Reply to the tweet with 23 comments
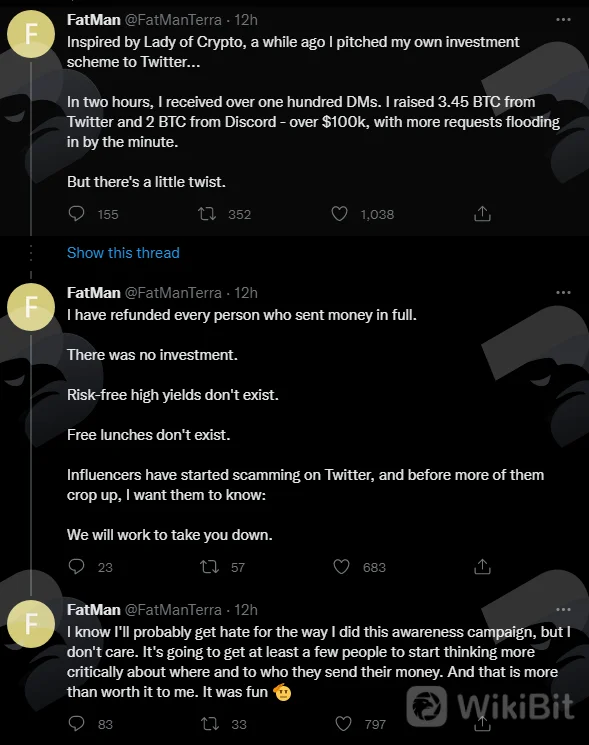Image resolution: width=589 pixels, height=745 pixels. pos(76,566)
